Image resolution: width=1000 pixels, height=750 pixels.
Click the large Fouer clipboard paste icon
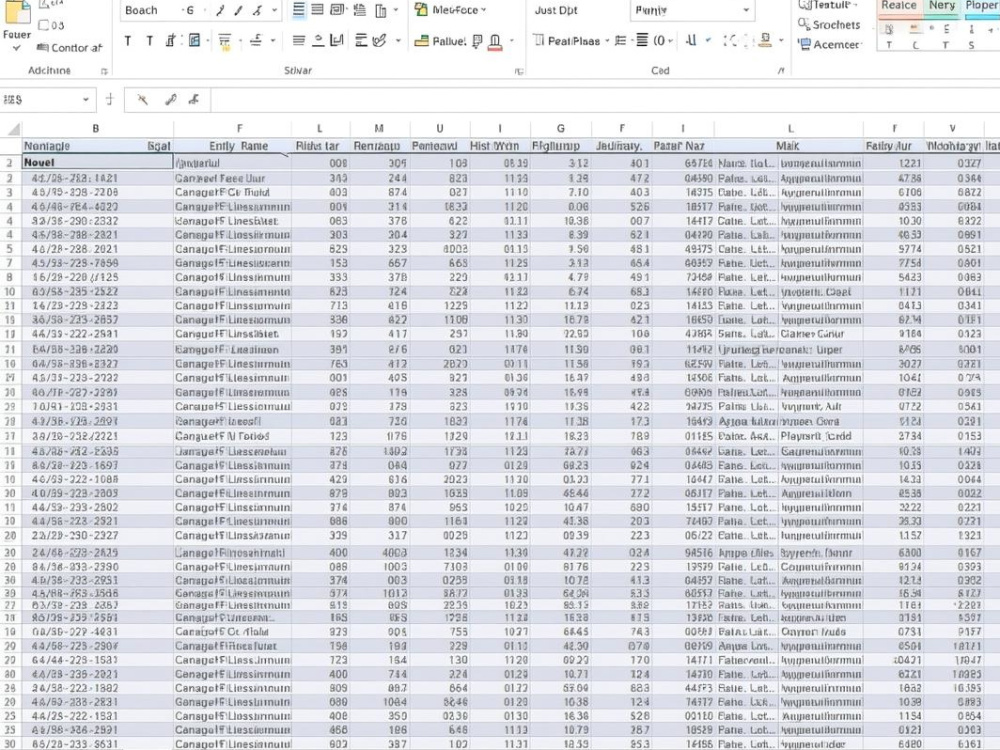pyautogui.click(x=17, y=13)
